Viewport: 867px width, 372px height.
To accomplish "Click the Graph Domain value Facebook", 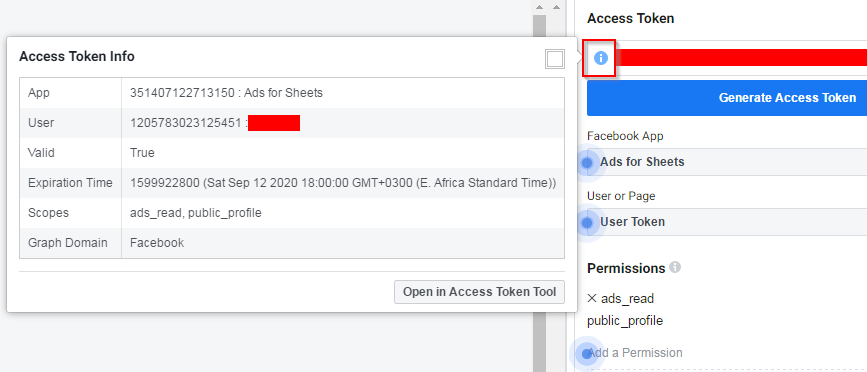I will point(157,243).
